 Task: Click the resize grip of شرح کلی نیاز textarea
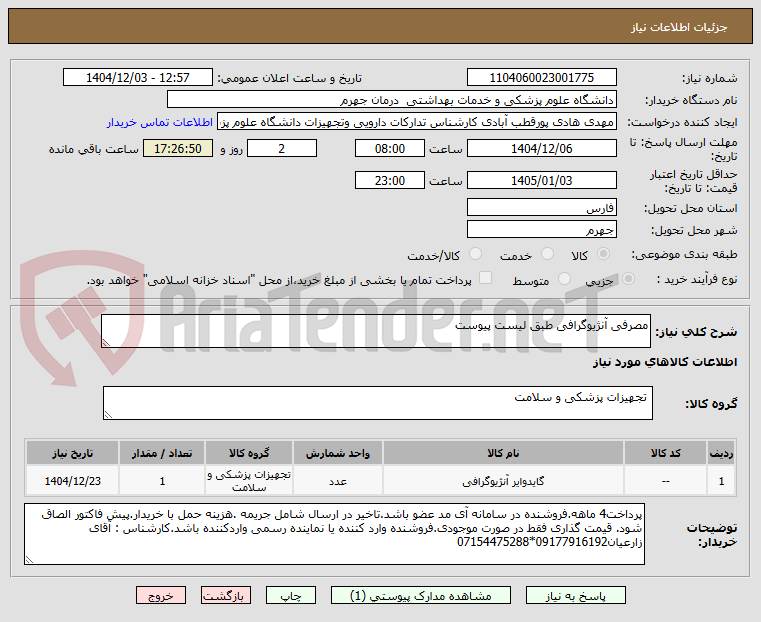pos(106,343)
